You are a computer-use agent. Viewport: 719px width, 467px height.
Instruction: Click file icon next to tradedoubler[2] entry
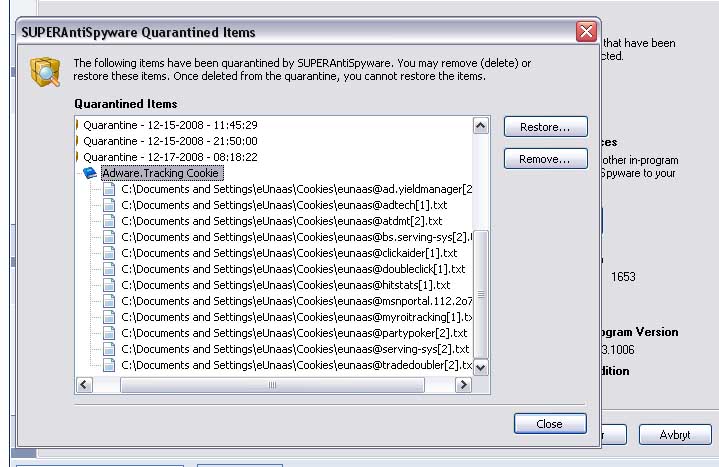coord(109,365)
